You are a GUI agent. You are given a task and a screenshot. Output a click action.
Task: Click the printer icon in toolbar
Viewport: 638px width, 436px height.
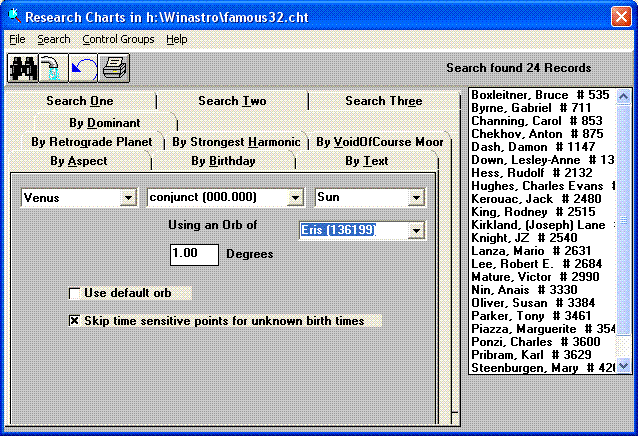pos(113,68)
